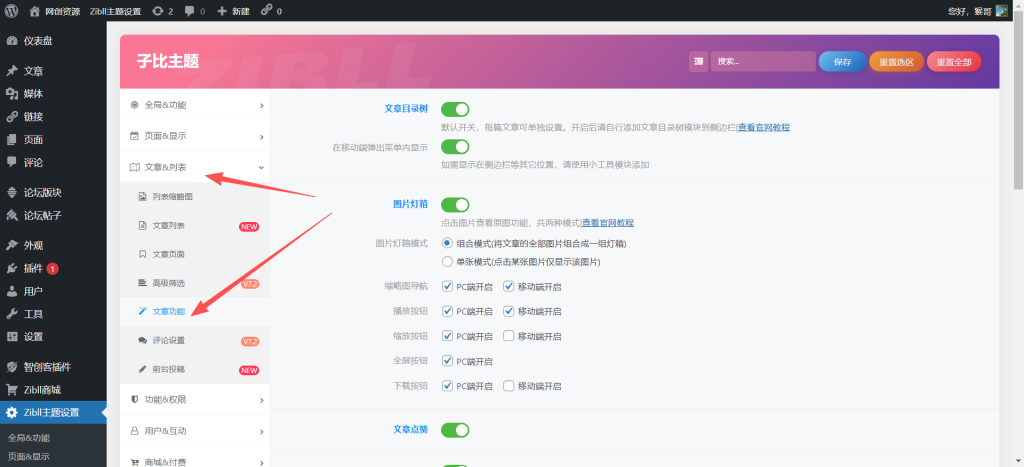Open Zibll主题设置 in admin bar
Image resolution: width=1024 pixels, height=467 pixels.
click(116, 11)
